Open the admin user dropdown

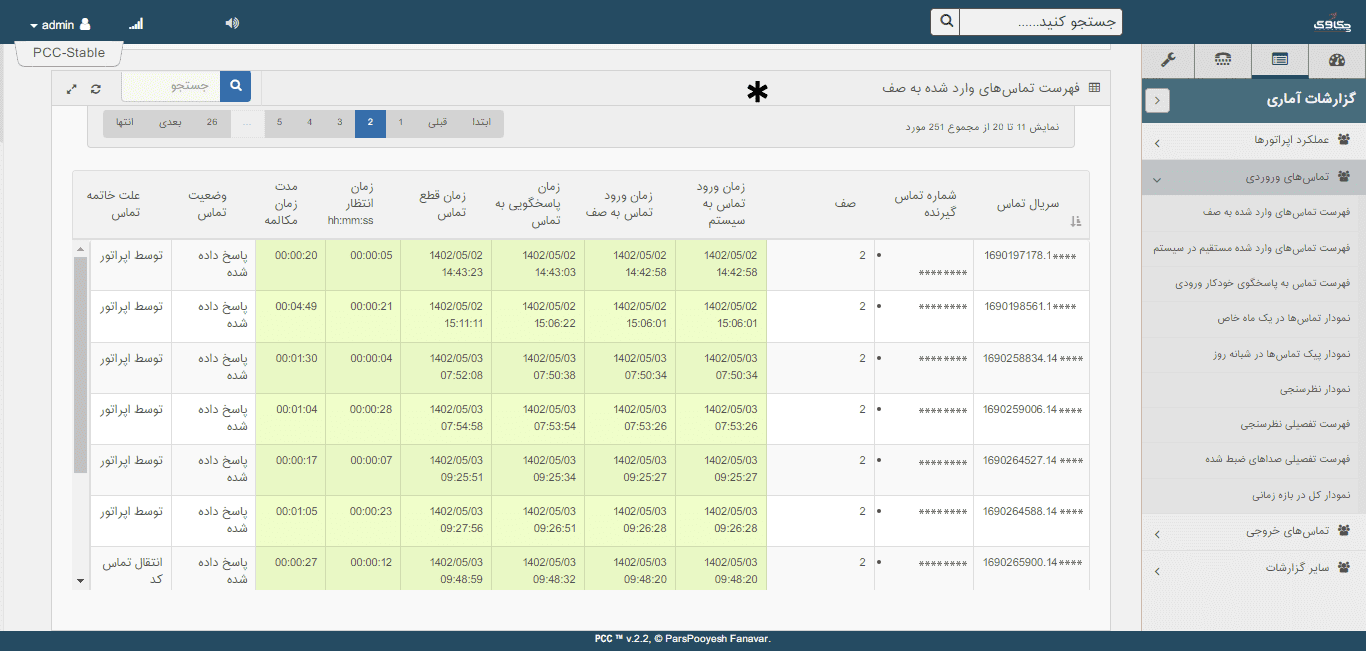60,24
